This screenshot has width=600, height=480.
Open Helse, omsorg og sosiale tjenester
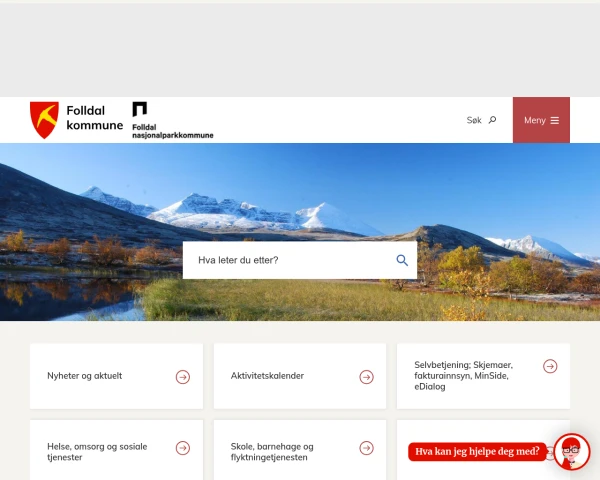coord(97,452)
